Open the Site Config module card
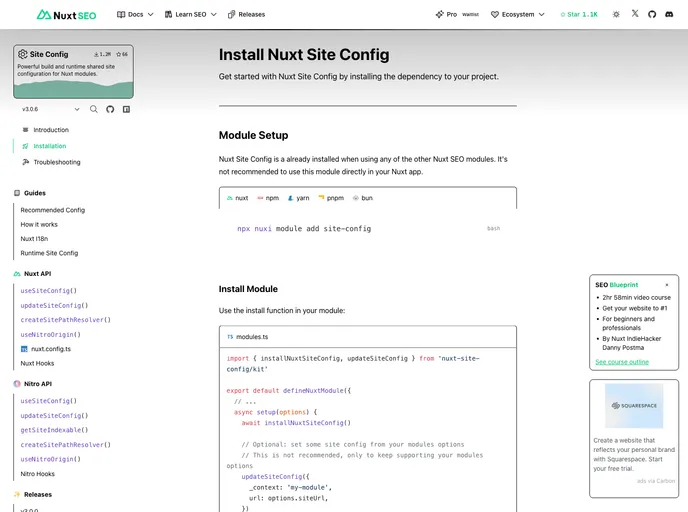This screenshot has height=512, width=688. pyautogui.click(x=73, y=71)
